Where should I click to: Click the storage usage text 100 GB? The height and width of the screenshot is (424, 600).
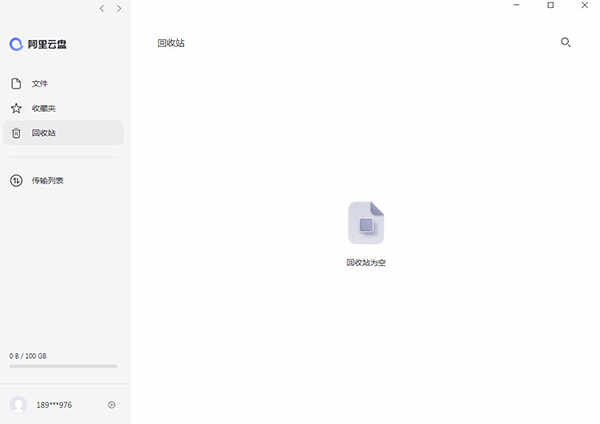(28, 356)
